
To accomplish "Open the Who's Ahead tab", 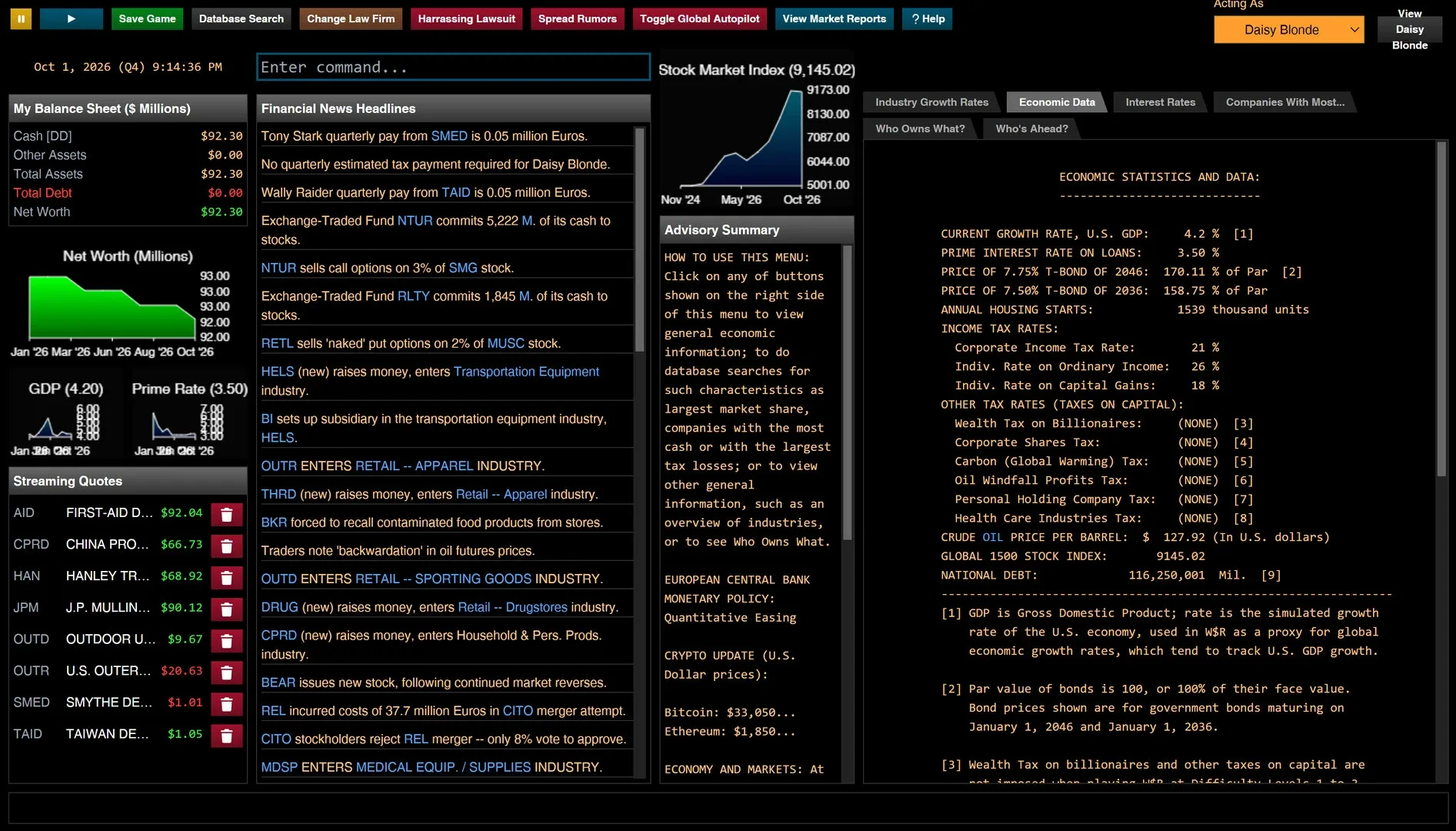I will [x=1031, y=128].
